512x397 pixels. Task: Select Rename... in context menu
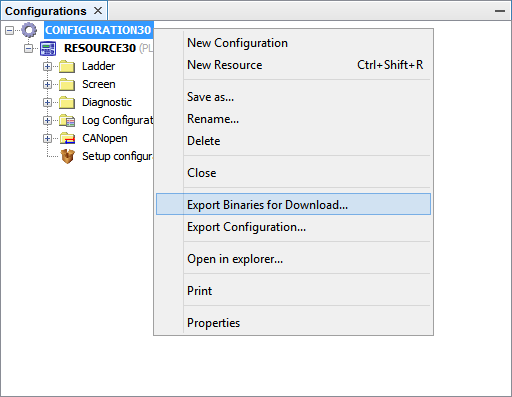point(293,119)
